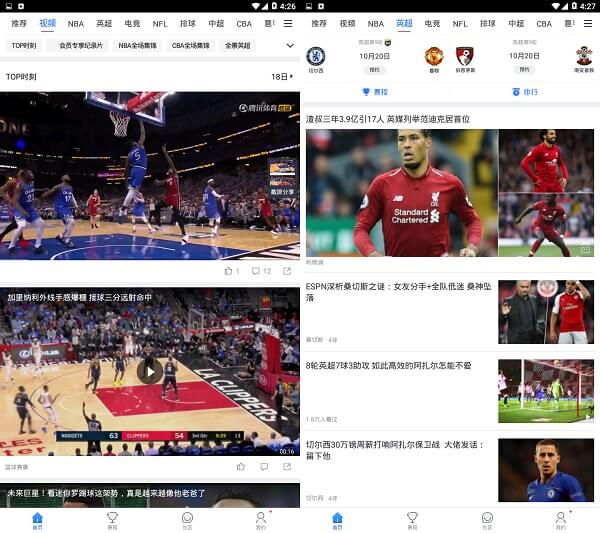Select the 英超 tab on the 英超 screen

(404, 24)
